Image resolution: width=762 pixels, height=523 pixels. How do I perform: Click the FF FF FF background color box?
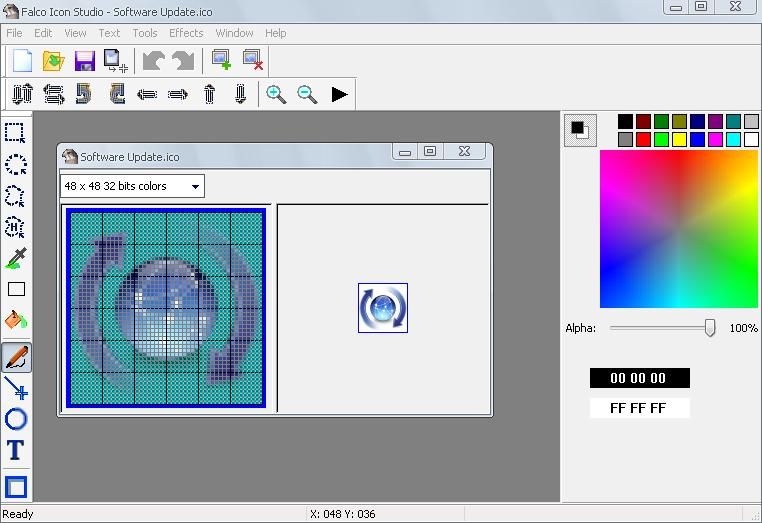(x=639, y=408)
